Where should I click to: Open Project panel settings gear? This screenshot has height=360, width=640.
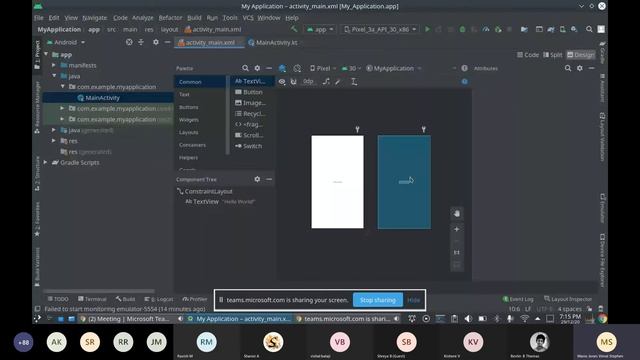[156, 42]
